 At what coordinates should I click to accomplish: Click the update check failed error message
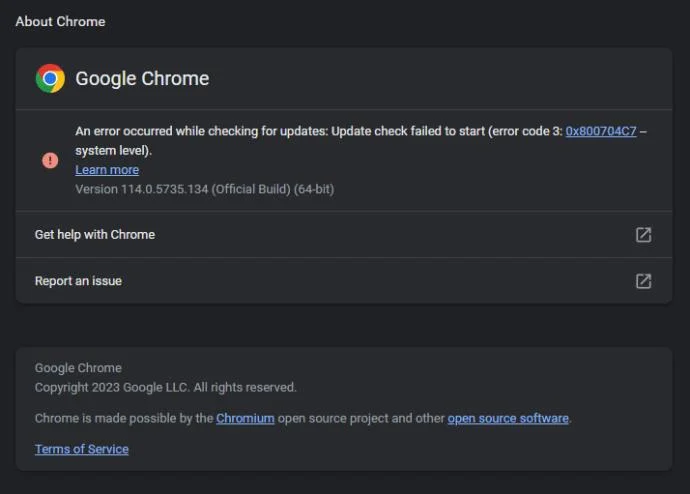(361, 141)
